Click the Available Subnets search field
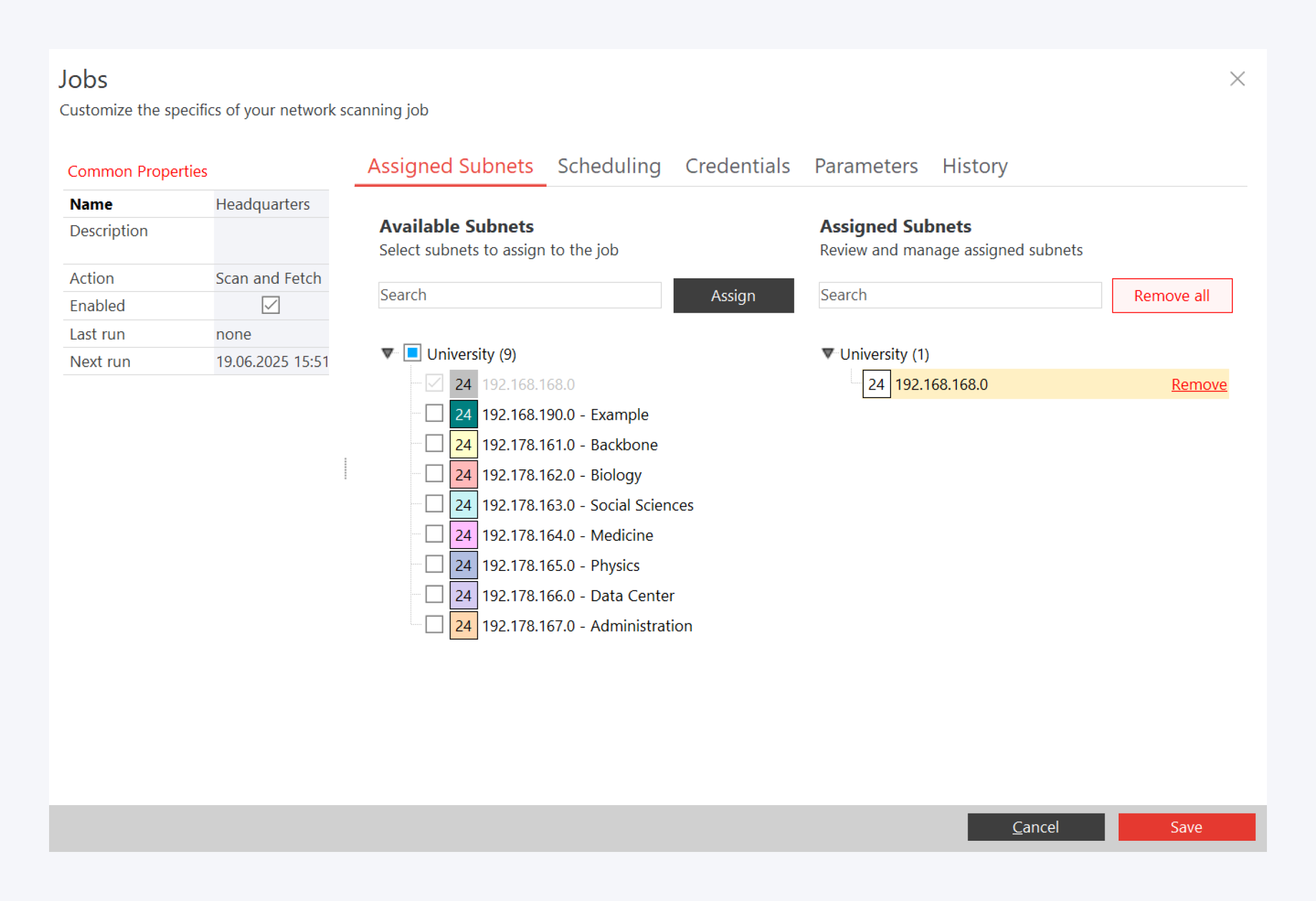 [519, 295]
